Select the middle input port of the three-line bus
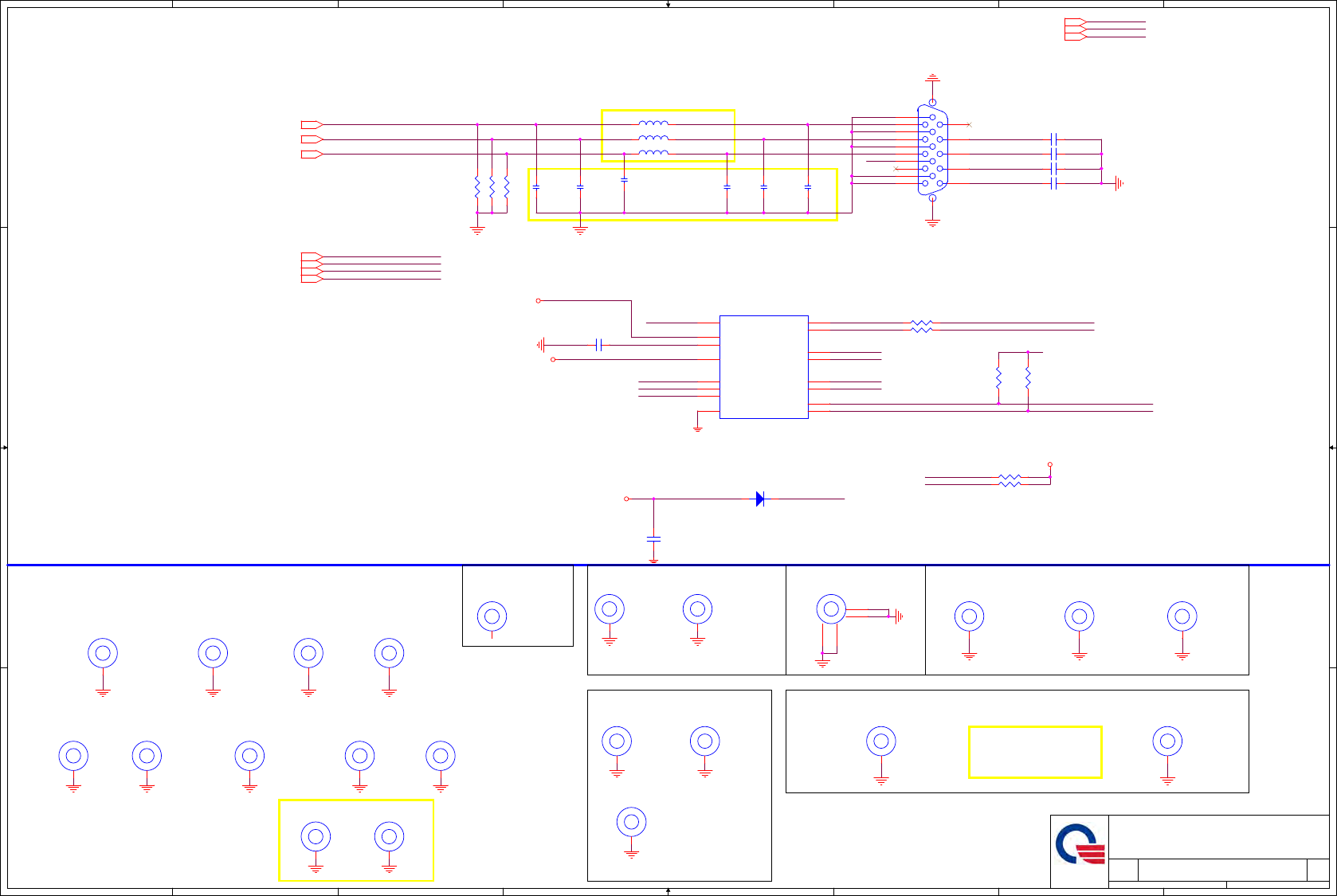 click(312, 139)
